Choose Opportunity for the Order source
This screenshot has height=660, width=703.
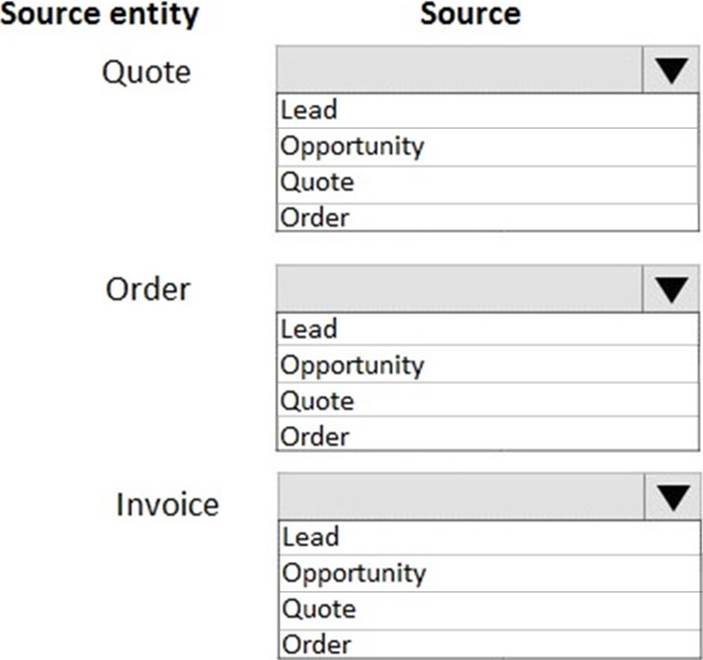pos(487,365)
